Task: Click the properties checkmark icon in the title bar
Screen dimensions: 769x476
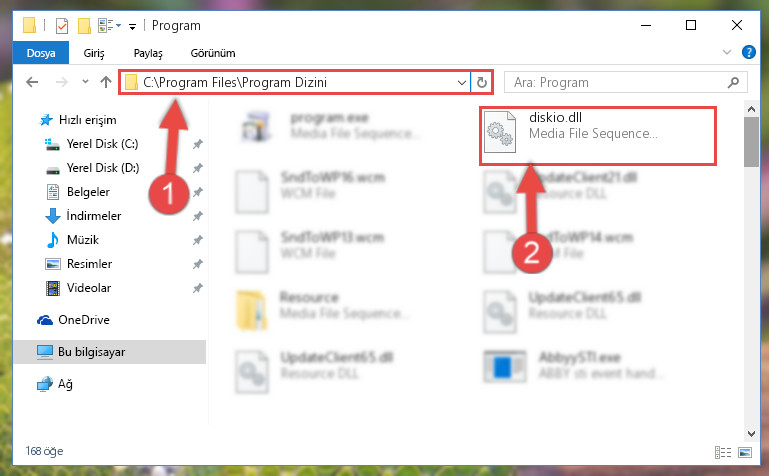Action: (x=62, y=25)
